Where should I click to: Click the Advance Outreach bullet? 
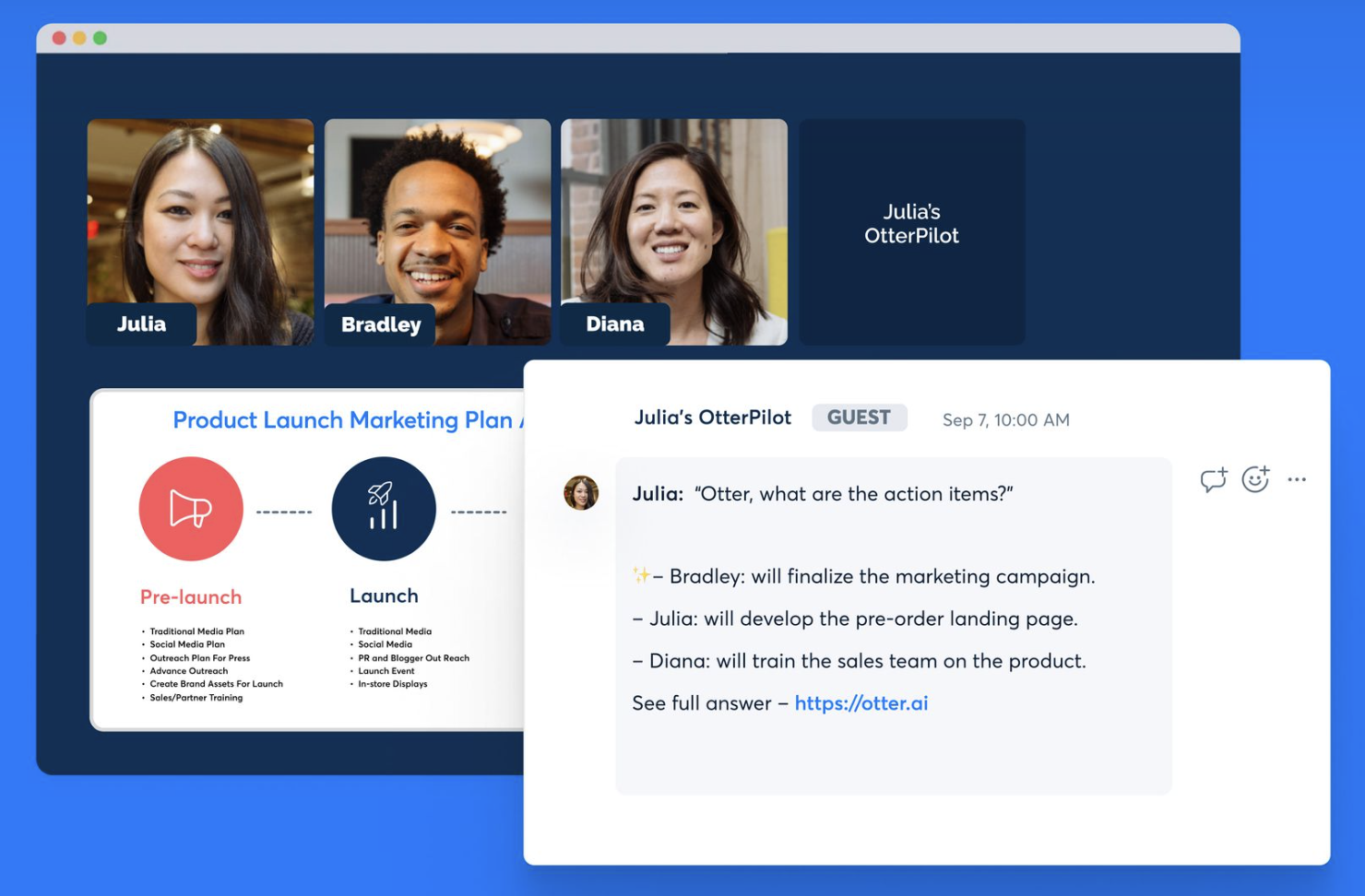pos(188,671)
